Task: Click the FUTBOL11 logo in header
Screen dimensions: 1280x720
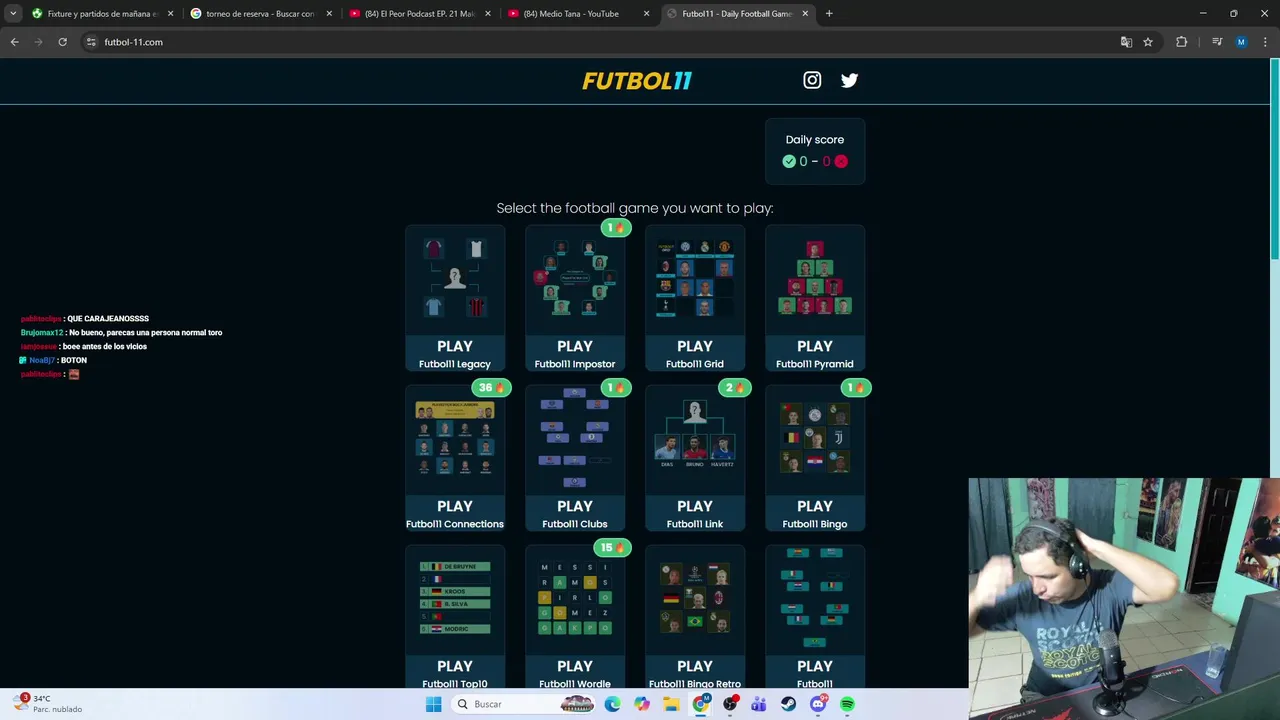Action: pyautogui.click(x=637, y=81)
